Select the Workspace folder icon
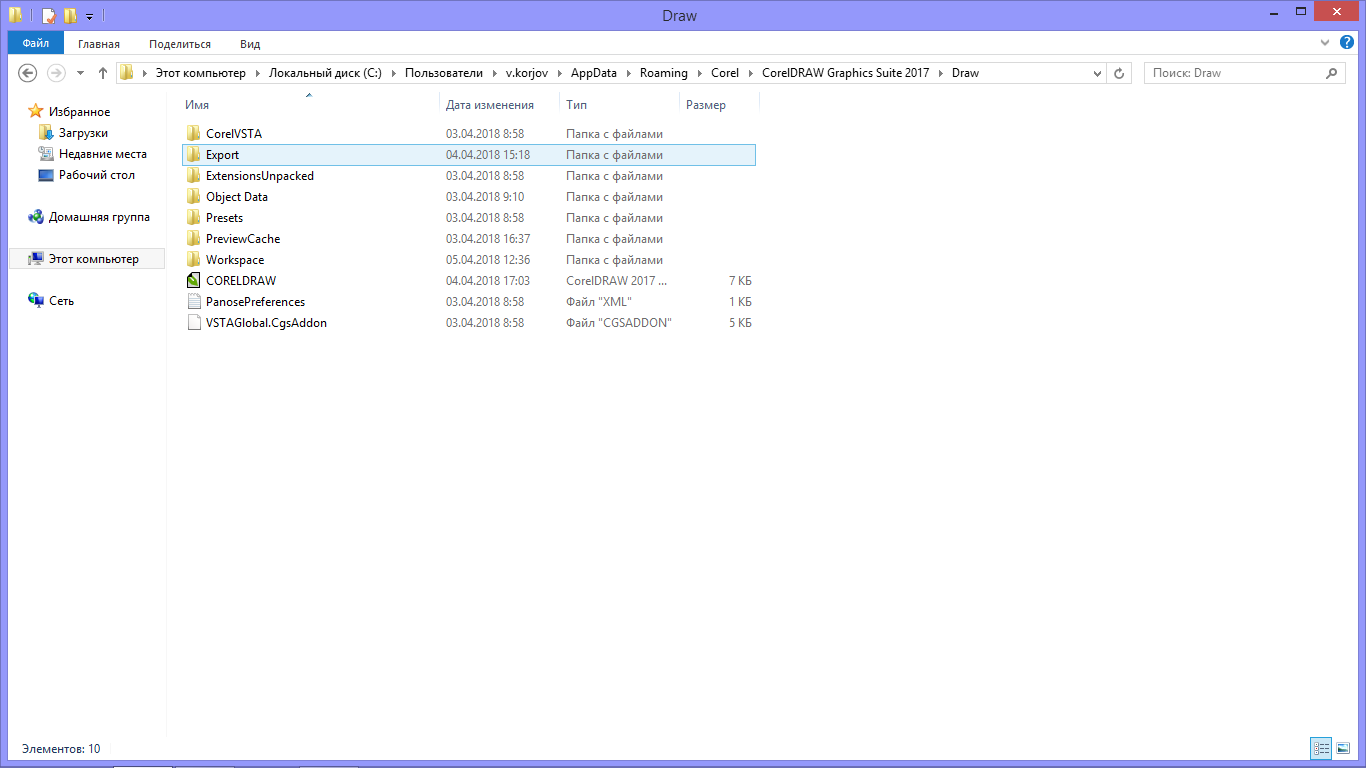Image resolution: width=1366 pixels, height=768 pixels. [x=194, y=259]
